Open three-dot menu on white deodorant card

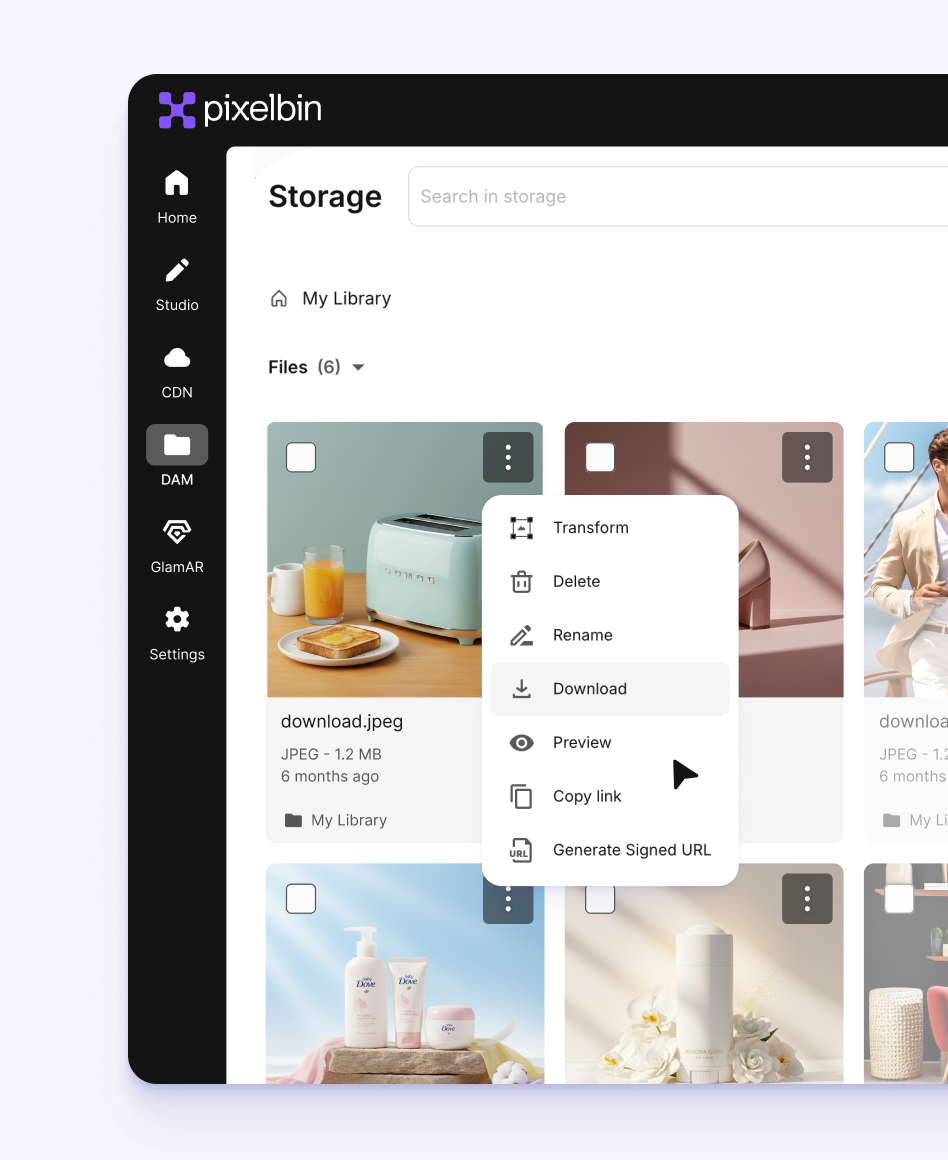pos(807,898)
